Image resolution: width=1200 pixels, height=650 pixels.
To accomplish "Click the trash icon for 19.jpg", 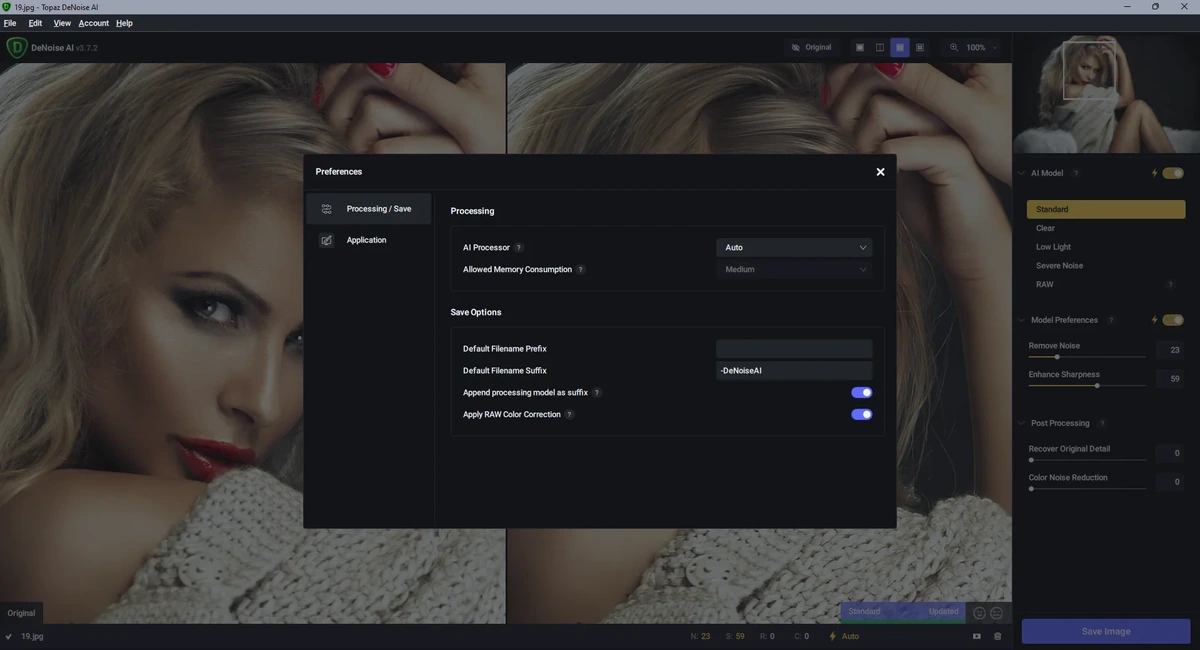I will click(x=997, y=636).
